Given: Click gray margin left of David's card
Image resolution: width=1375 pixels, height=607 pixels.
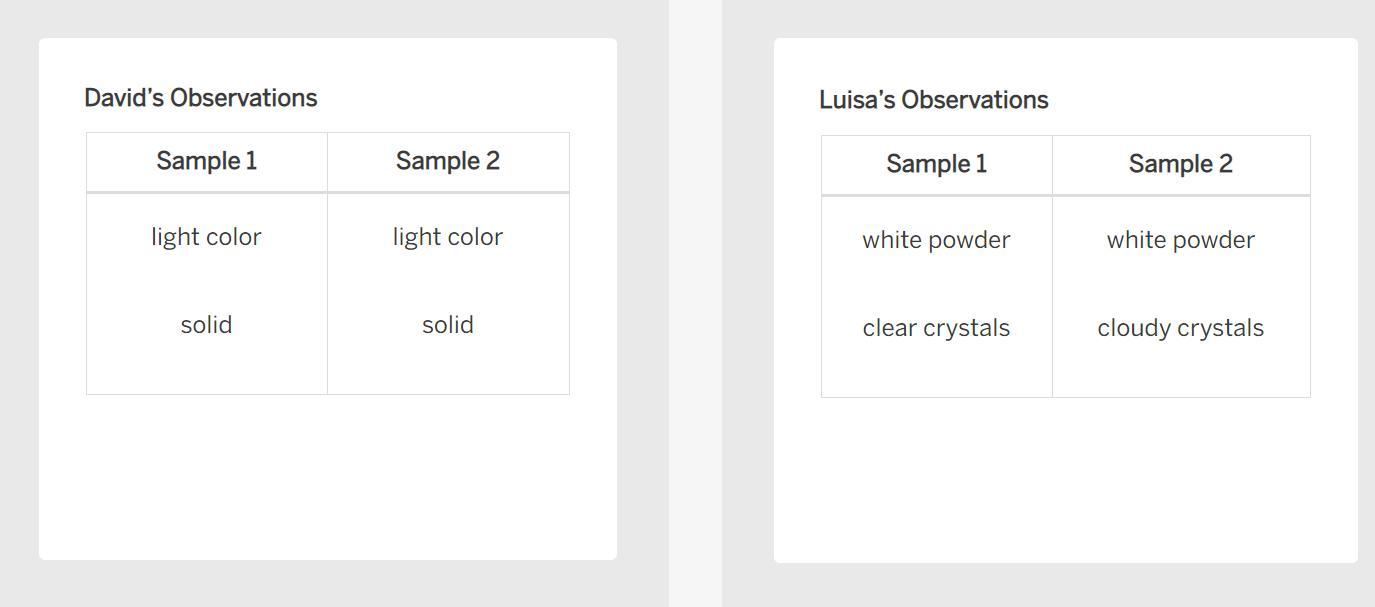Looking at the screenshot, I should click(x=19, y=300).
